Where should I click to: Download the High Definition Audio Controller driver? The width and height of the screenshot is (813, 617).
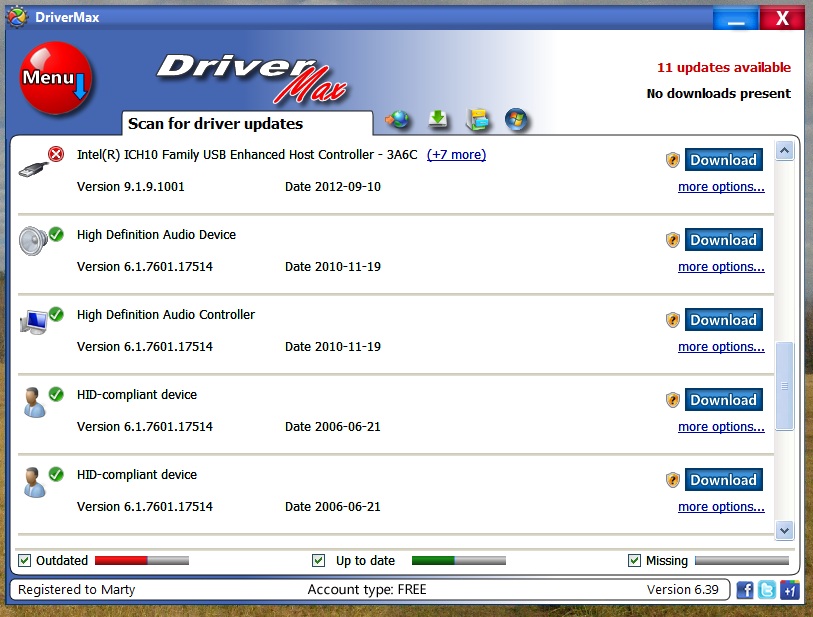point(723,319)
